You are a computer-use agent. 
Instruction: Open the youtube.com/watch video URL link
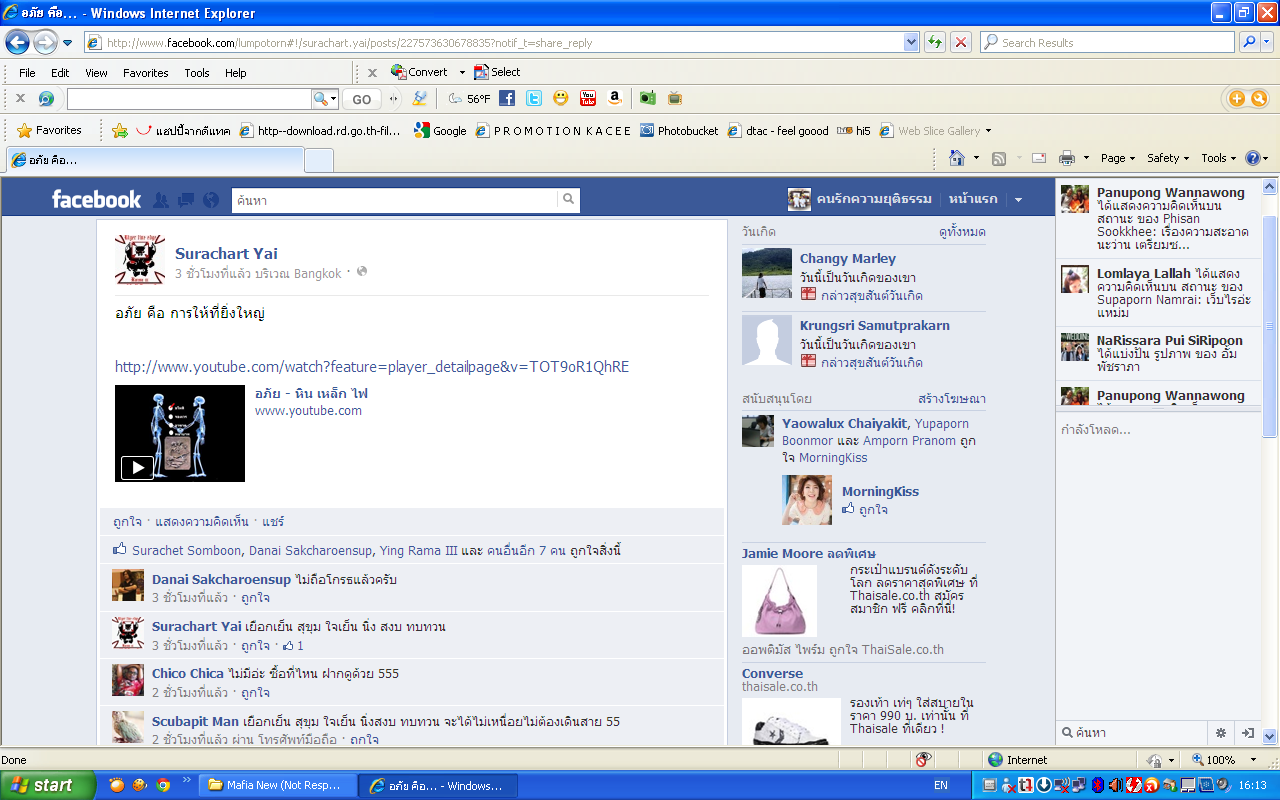tap(372, 367)
